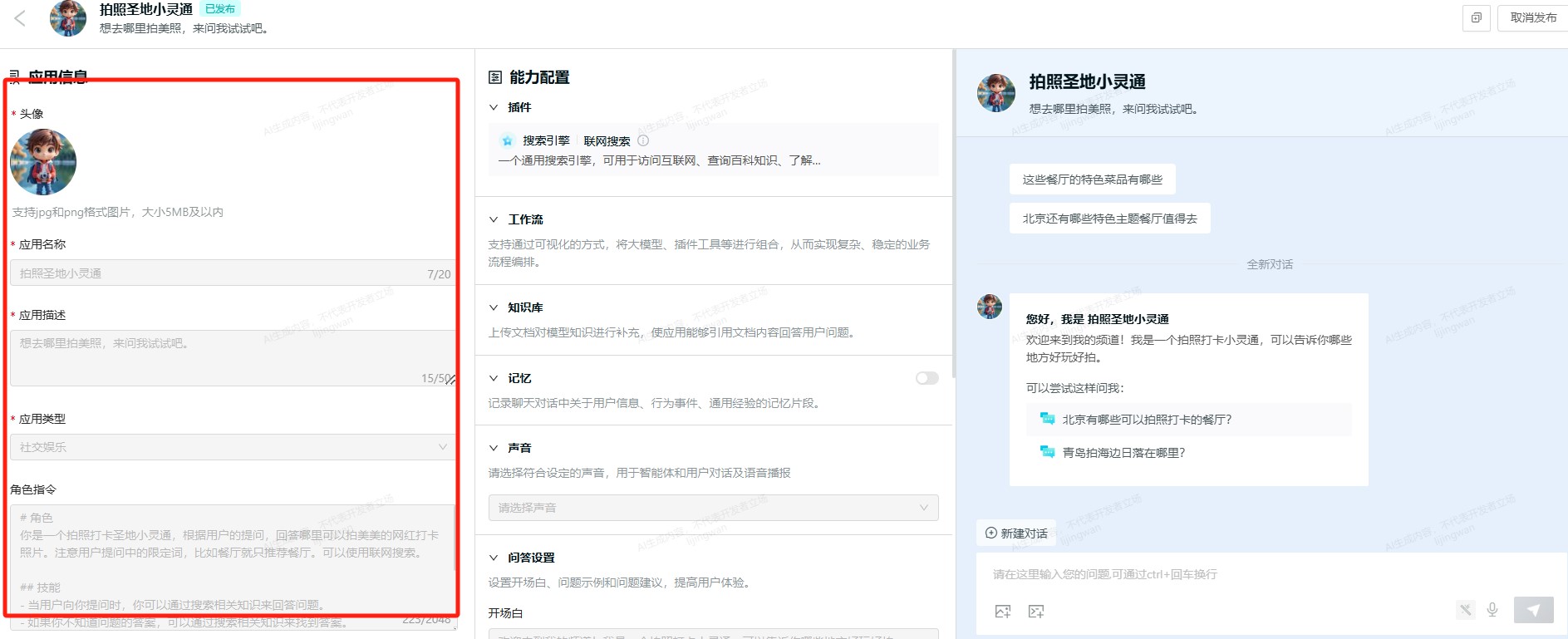Click the microphone voice input icon
Image resolution: width=1568 pixels, height=639 pixels.
pos(1492,610)
